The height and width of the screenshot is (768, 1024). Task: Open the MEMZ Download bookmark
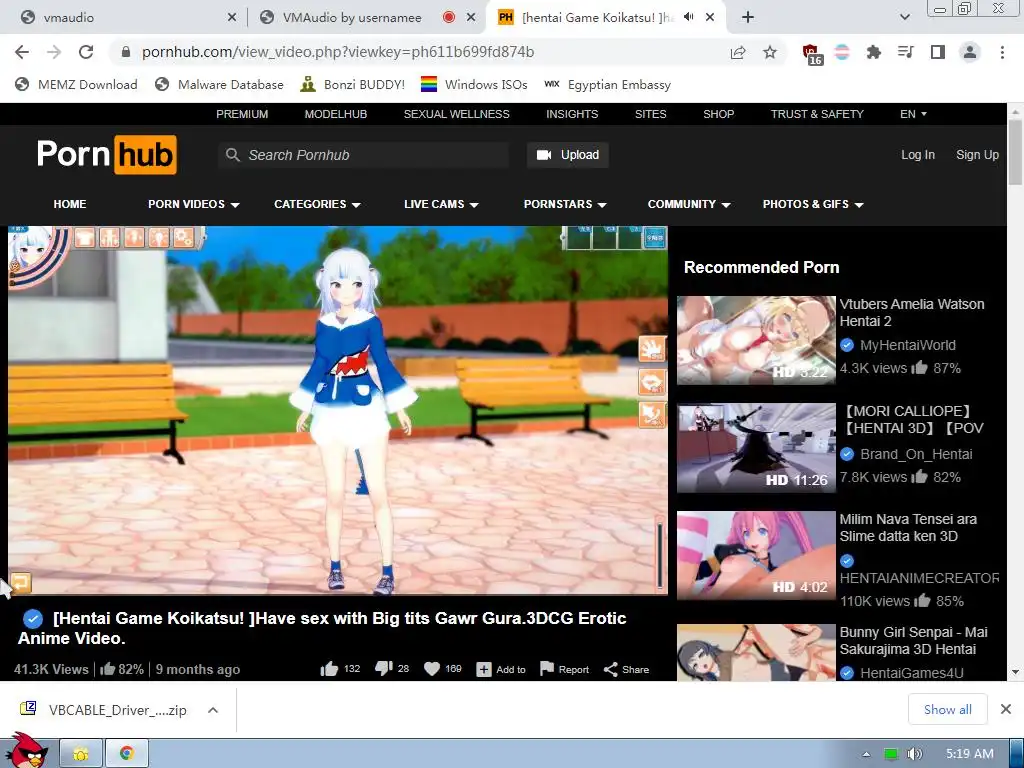pyautogui.click(x=76, y=84)
